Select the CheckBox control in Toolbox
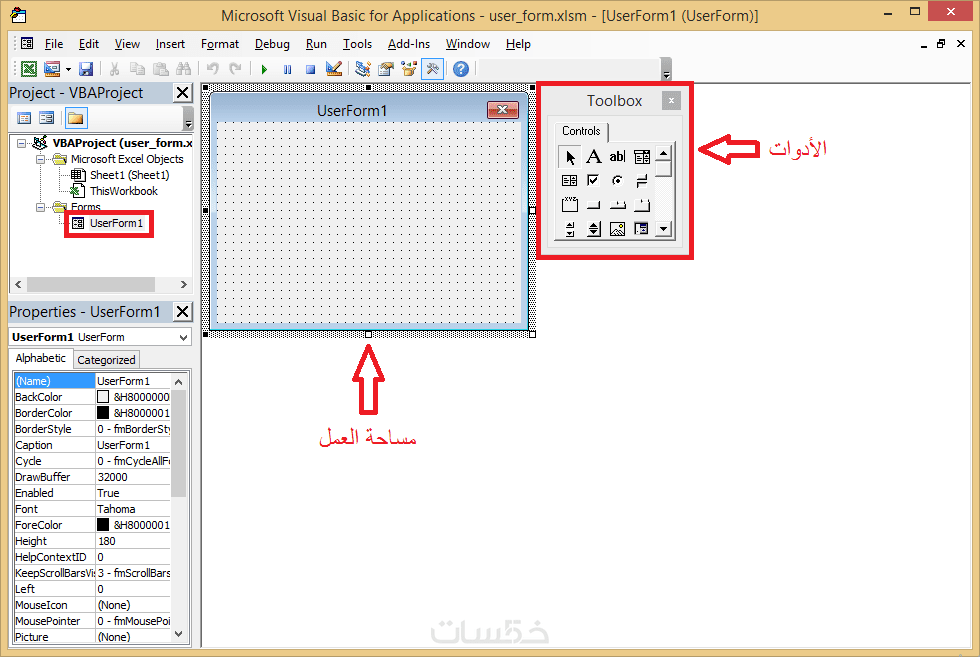This screenshot has width=980, height=657. (593, 181)
